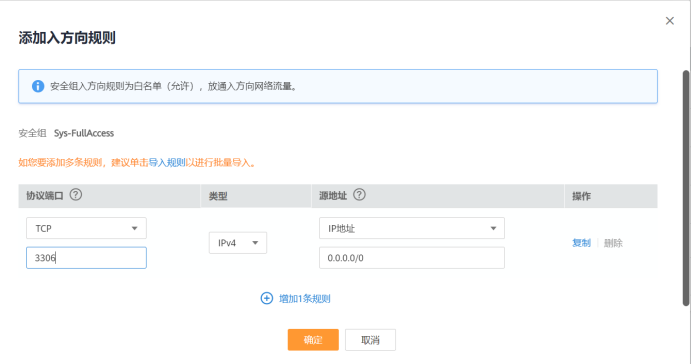
Task: Expand the TCP protocol dropdown
Action: pos(86,228)
